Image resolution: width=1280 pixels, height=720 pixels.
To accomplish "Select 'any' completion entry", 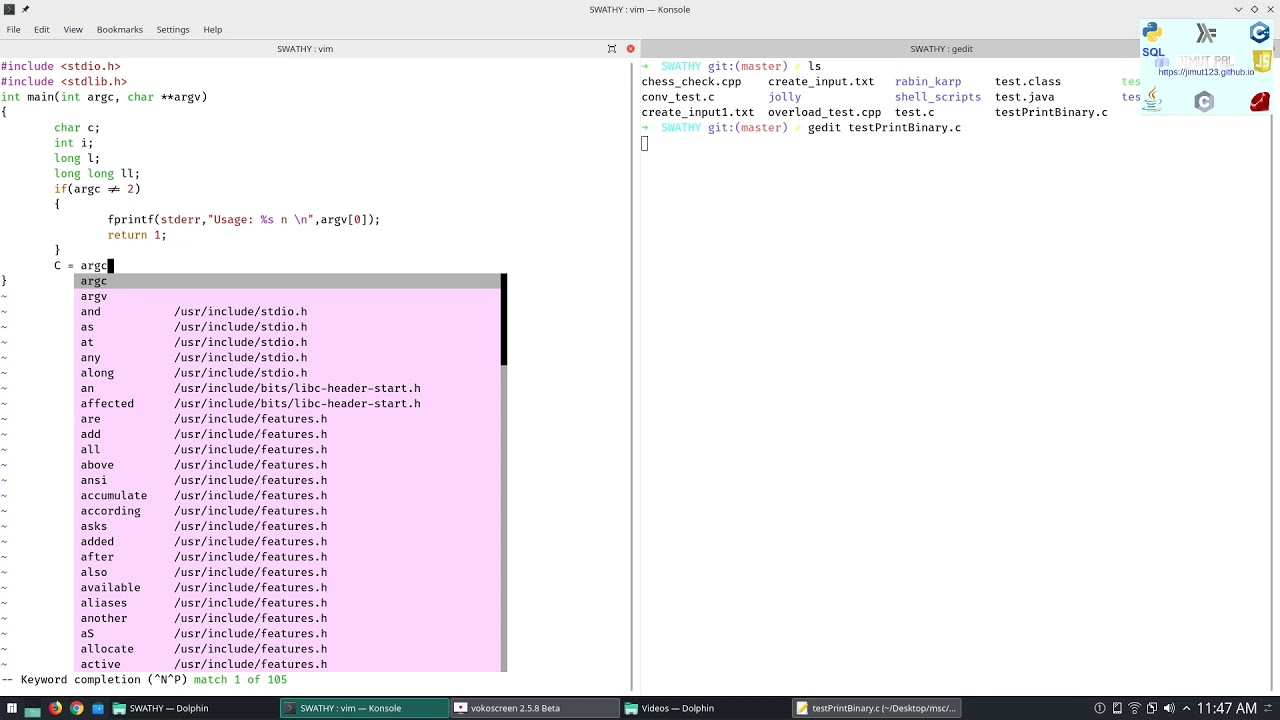I will [x=288, y=358].
